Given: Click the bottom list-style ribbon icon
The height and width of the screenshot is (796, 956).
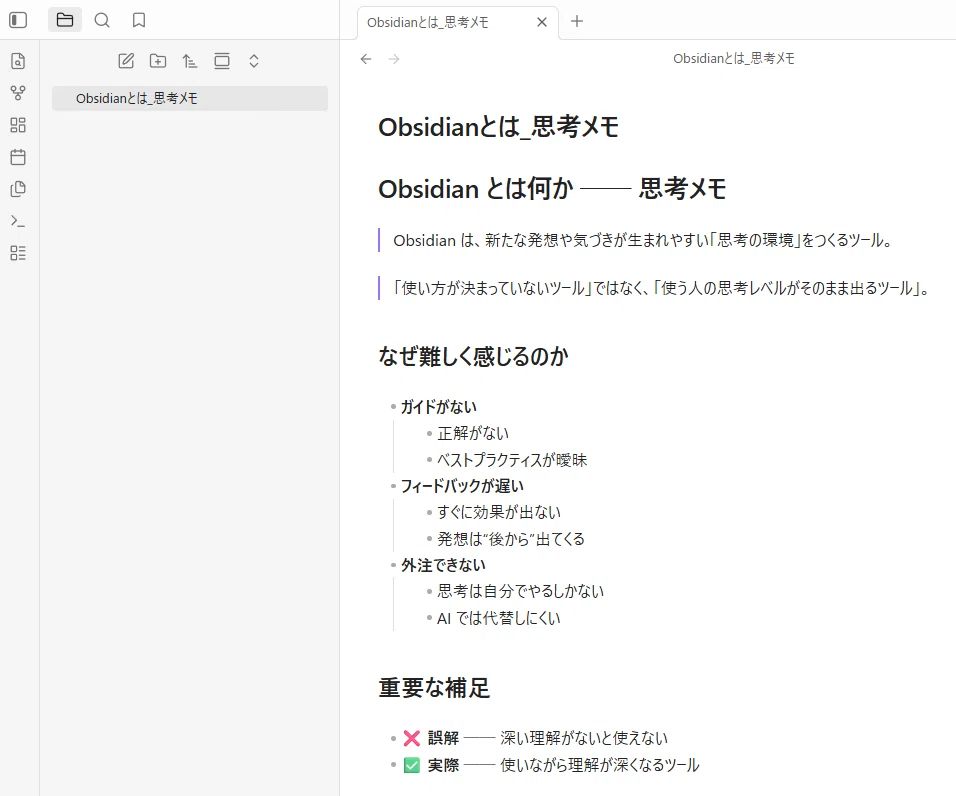Looking at the screenshot, I should point(18,253).
